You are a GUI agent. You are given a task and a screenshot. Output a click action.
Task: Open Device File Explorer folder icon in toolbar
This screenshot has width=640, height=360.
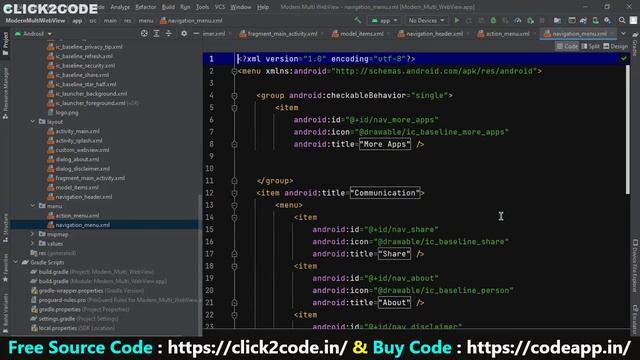(x=557, y=20)
